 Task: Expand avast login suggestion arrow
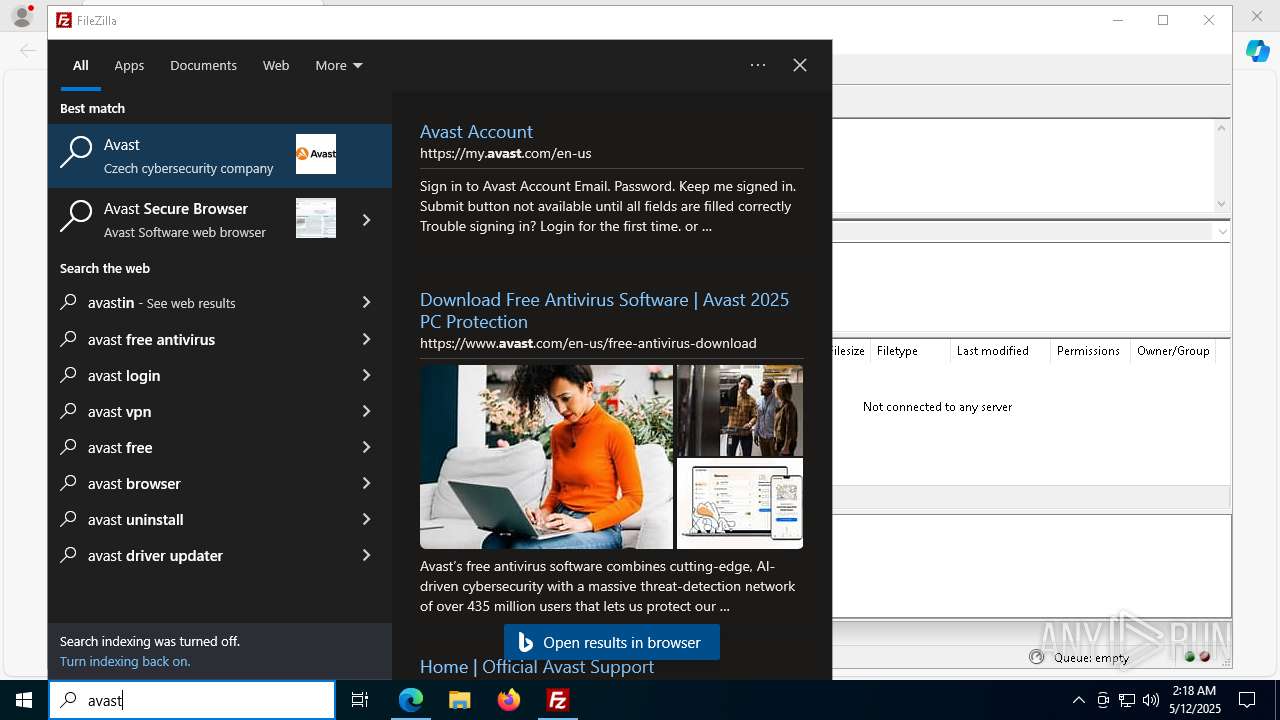point(366,375)
